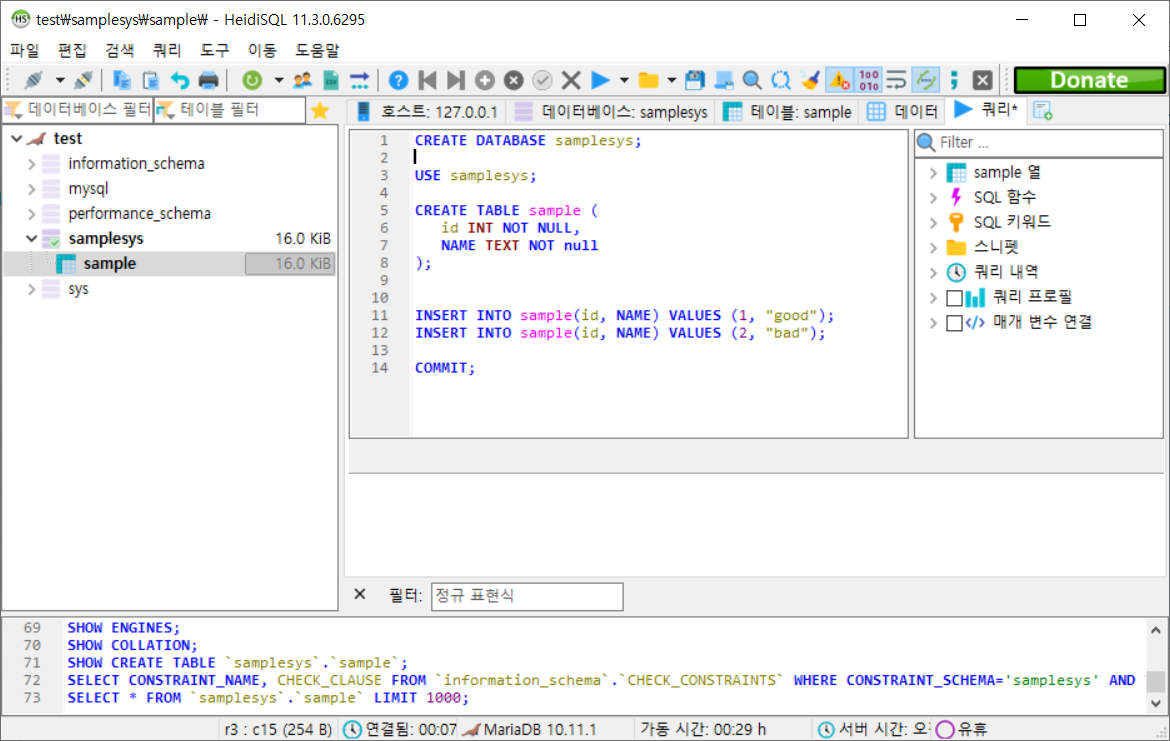
Task: Check the 매개 변수 연결 checkbox
Action: (x=954, y=322)
